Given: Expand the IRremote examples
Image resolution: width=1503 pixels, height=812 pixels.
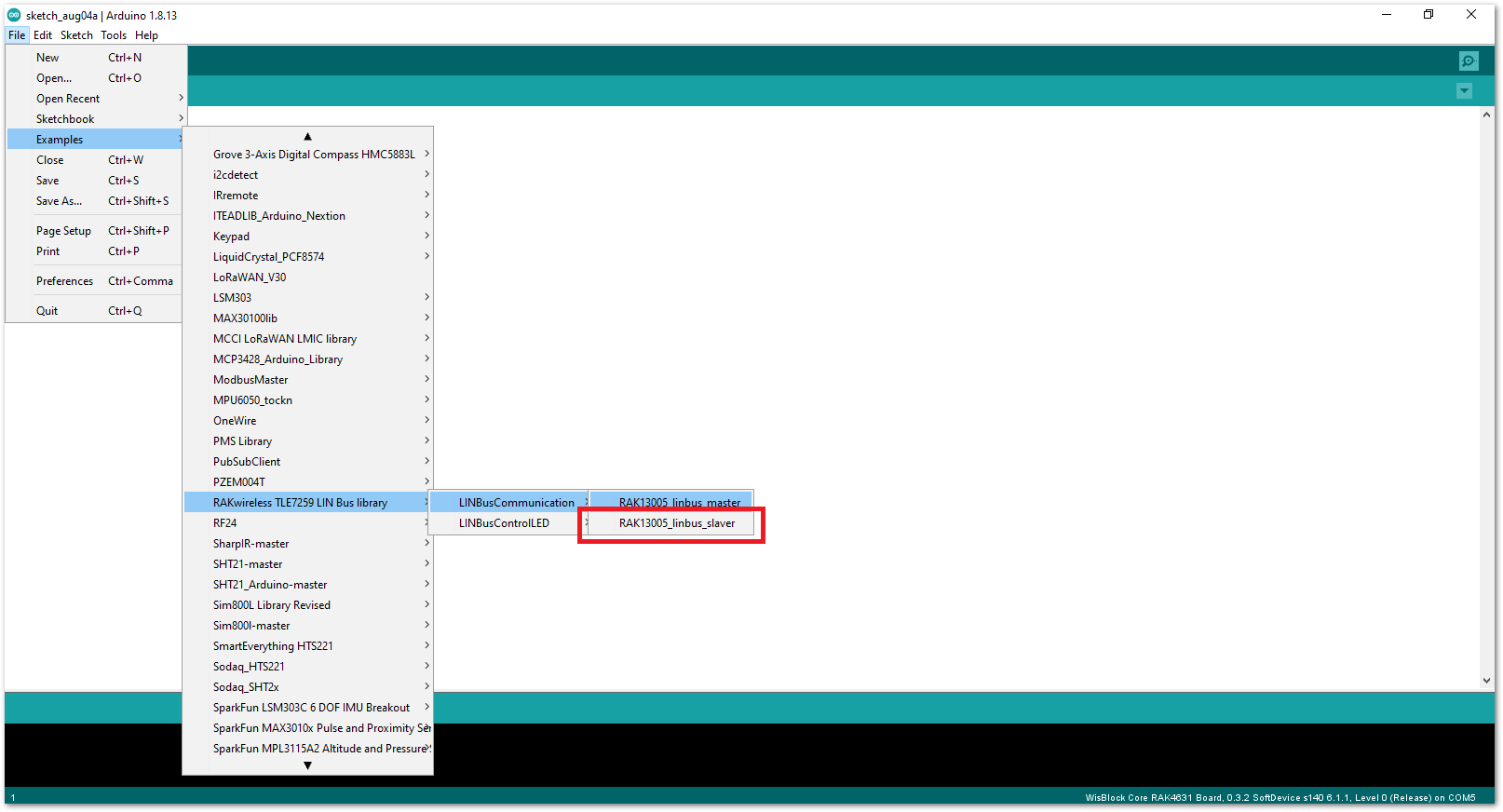Looking at the screenshot, I should (x=308, y=196).
